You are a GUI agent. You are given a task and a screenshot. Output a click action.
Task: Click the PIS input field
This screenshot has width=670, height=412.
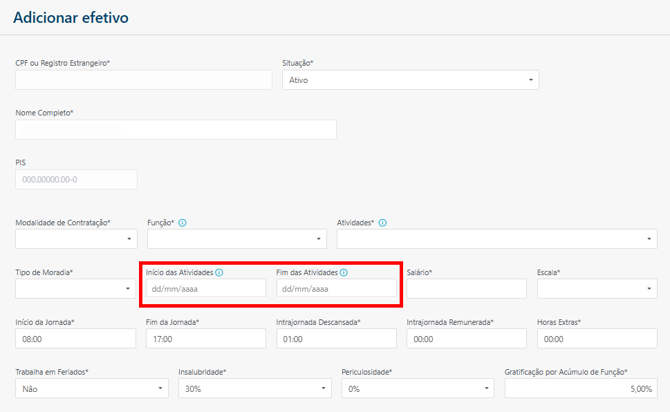(x=76, y=179)
